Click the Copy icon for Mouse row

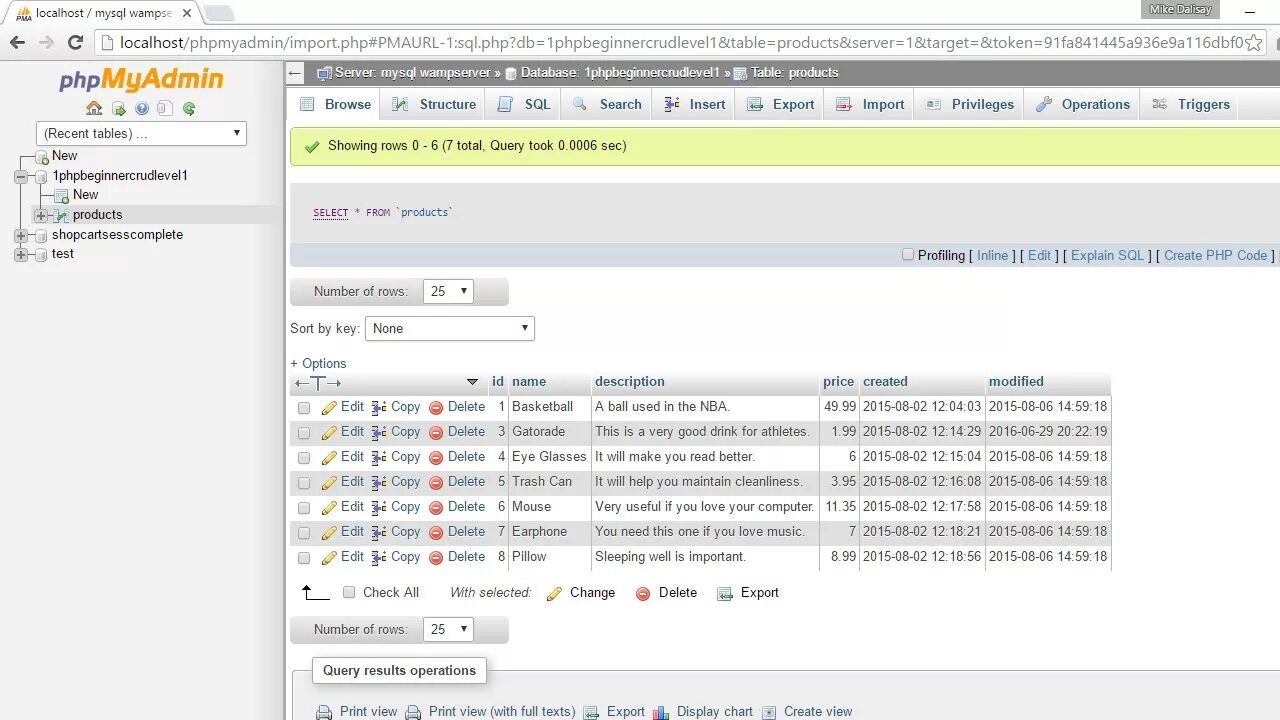click(x=379, y=508)
